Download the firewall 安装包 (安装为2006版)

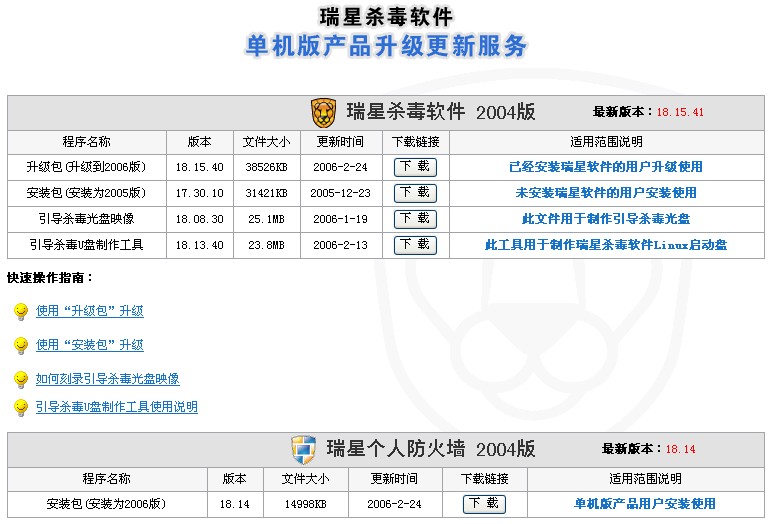484,504
